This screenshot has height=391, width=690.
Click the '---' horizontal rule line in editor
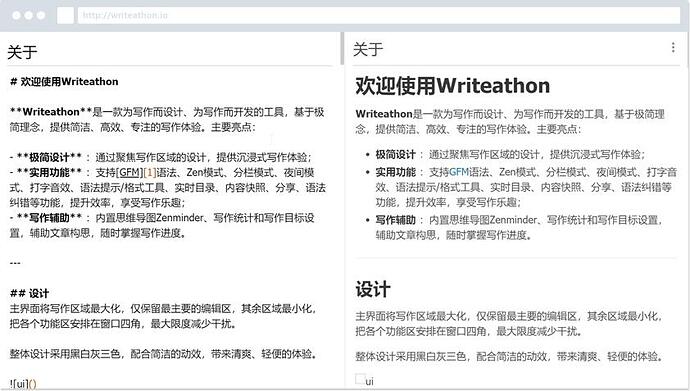tap(15, 263)
